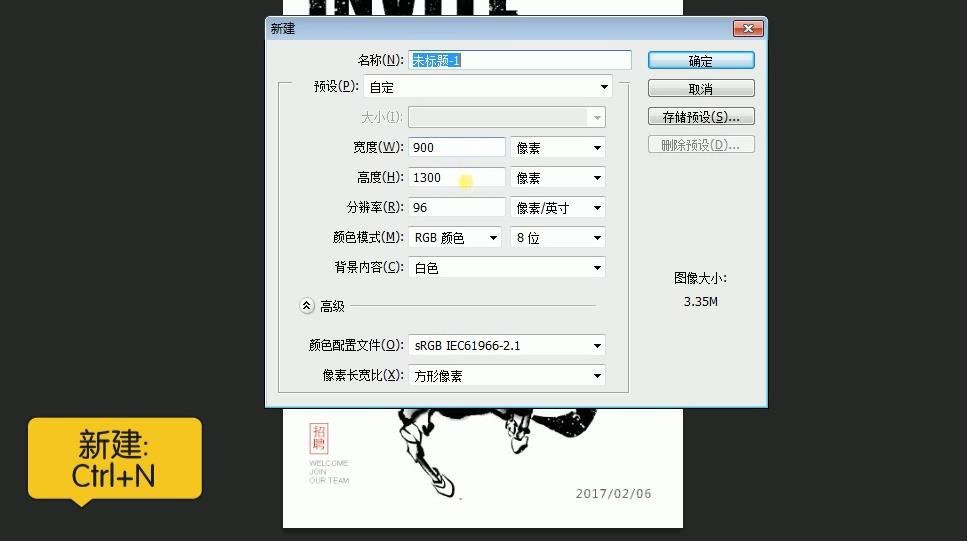Viewport: 967px width, 541px height.
Task: Open the 颜色配置文件 sRGB profile dropdown
Action: [507, 346]
